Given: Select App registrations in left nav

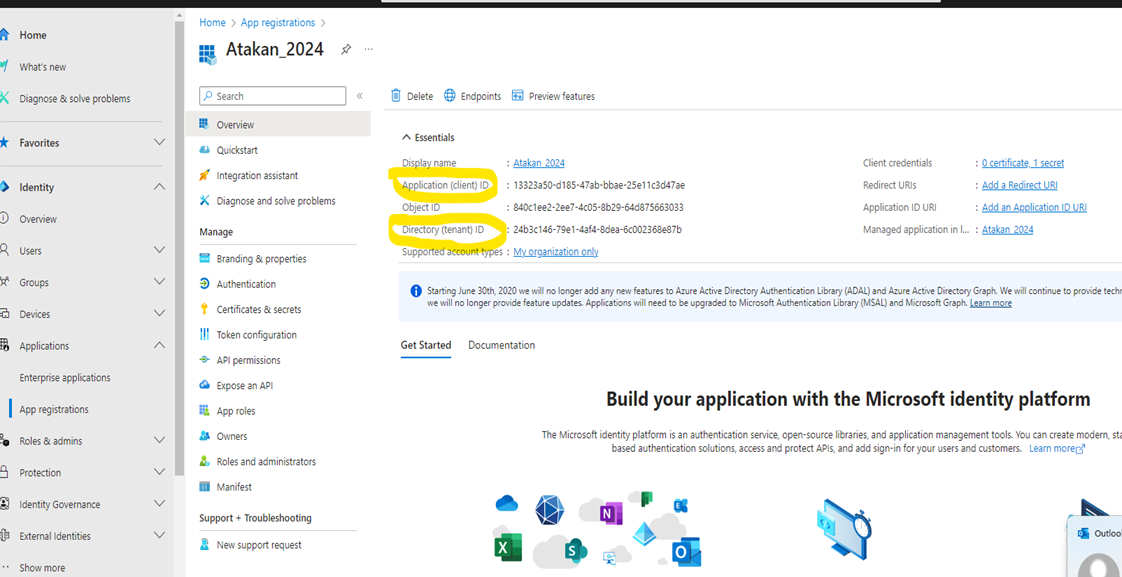Looking at the screenshot, I should pyautogui.click(x=54, y=409).
